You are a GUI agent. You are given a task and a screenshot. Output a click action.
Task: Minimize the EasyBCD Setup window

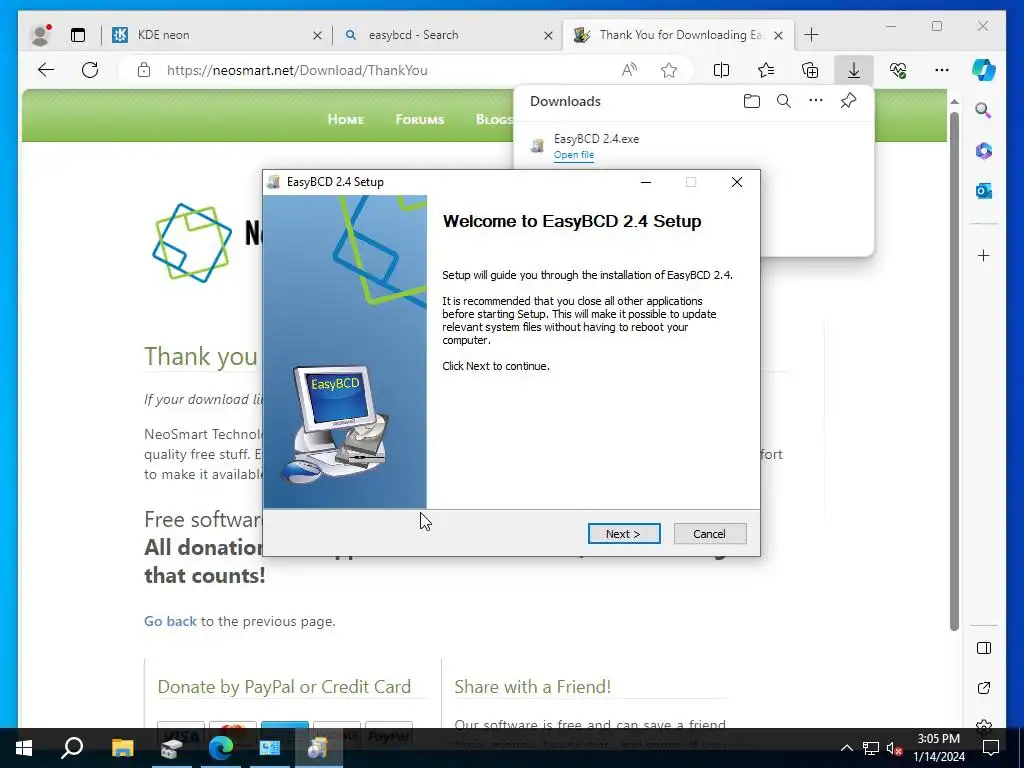pos(646,182)
